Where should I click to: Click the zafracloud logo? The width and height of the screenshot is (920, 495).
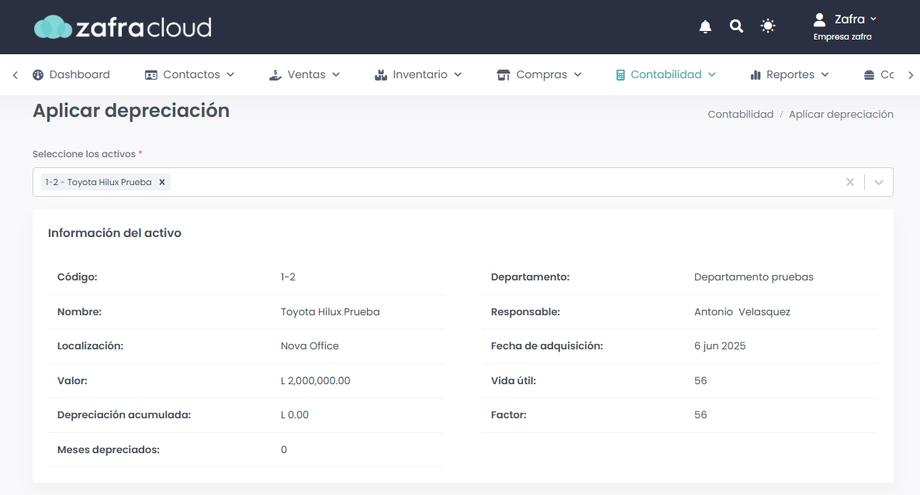click(123, 27)
